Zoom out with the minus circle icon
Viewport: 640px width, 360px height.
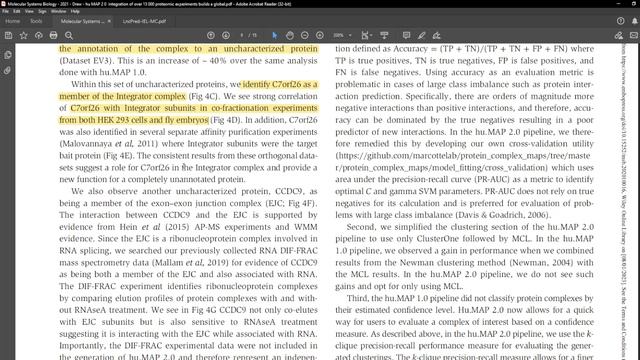[x=305, y=36]
